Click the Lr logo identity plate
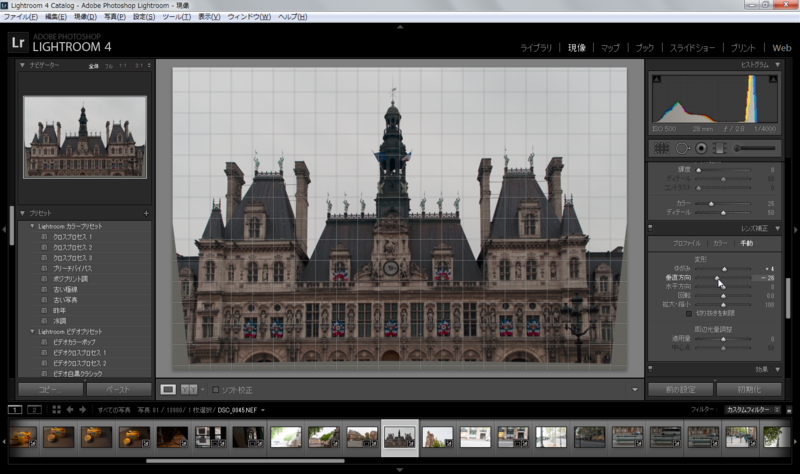Image resolution: width=800 pixels, height=474 pixels. pos(18,43)
